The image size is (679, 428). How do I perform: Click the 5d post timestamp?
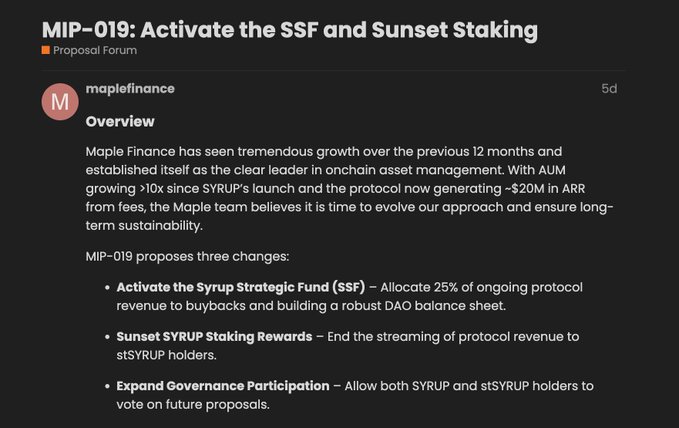coord(609,89)
